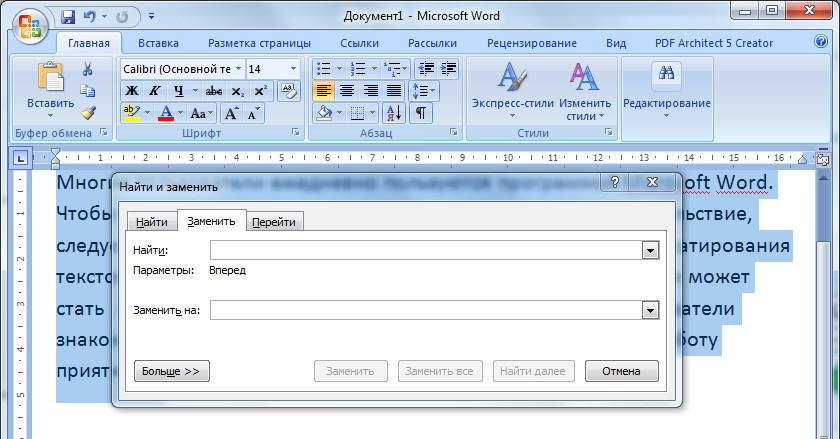Click the Больше >> button
This screenshot has height=439, width=840.
(x=171, y=371)
